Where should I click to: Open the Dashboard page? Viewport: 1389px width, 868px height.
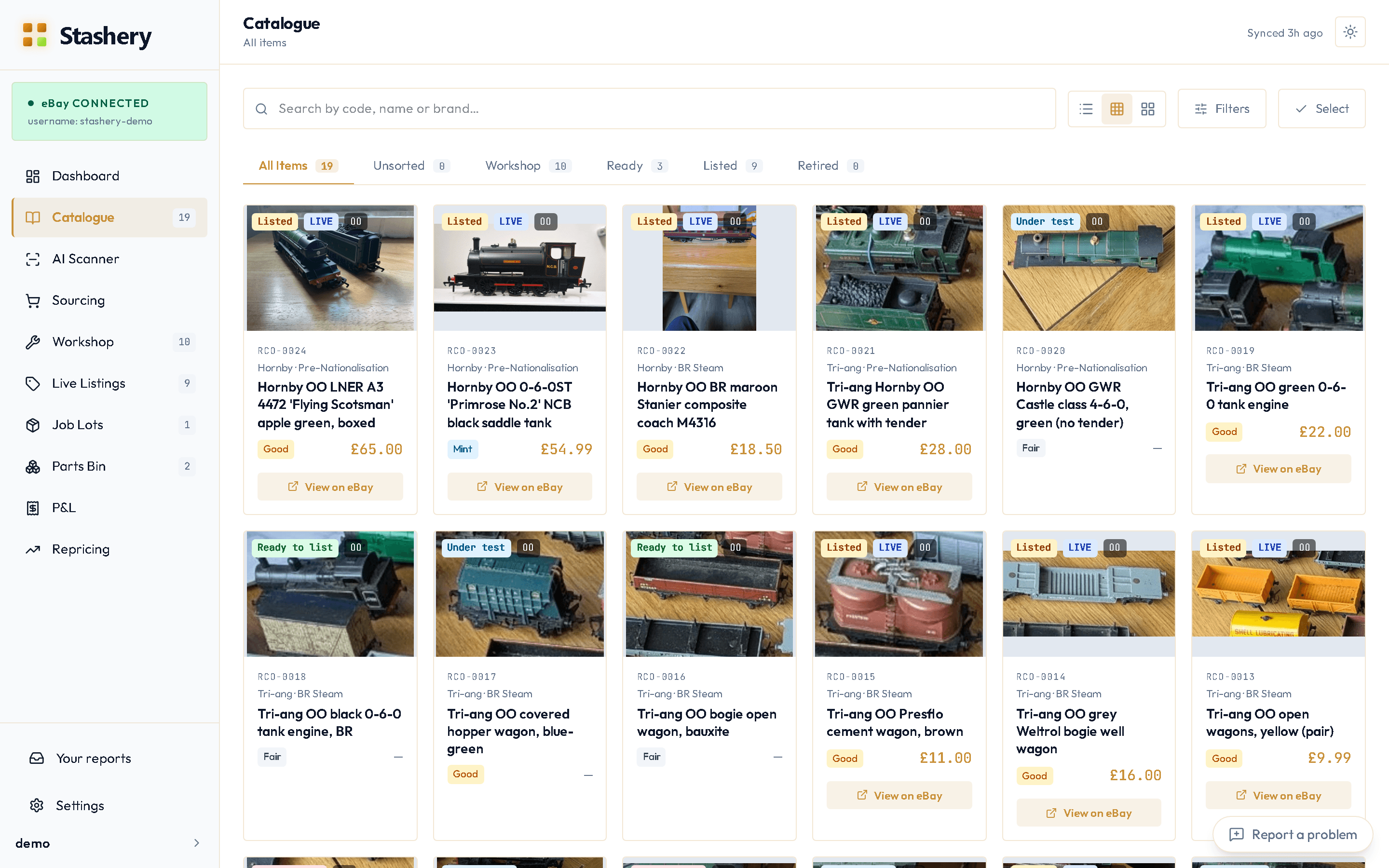tap(109, 176)
